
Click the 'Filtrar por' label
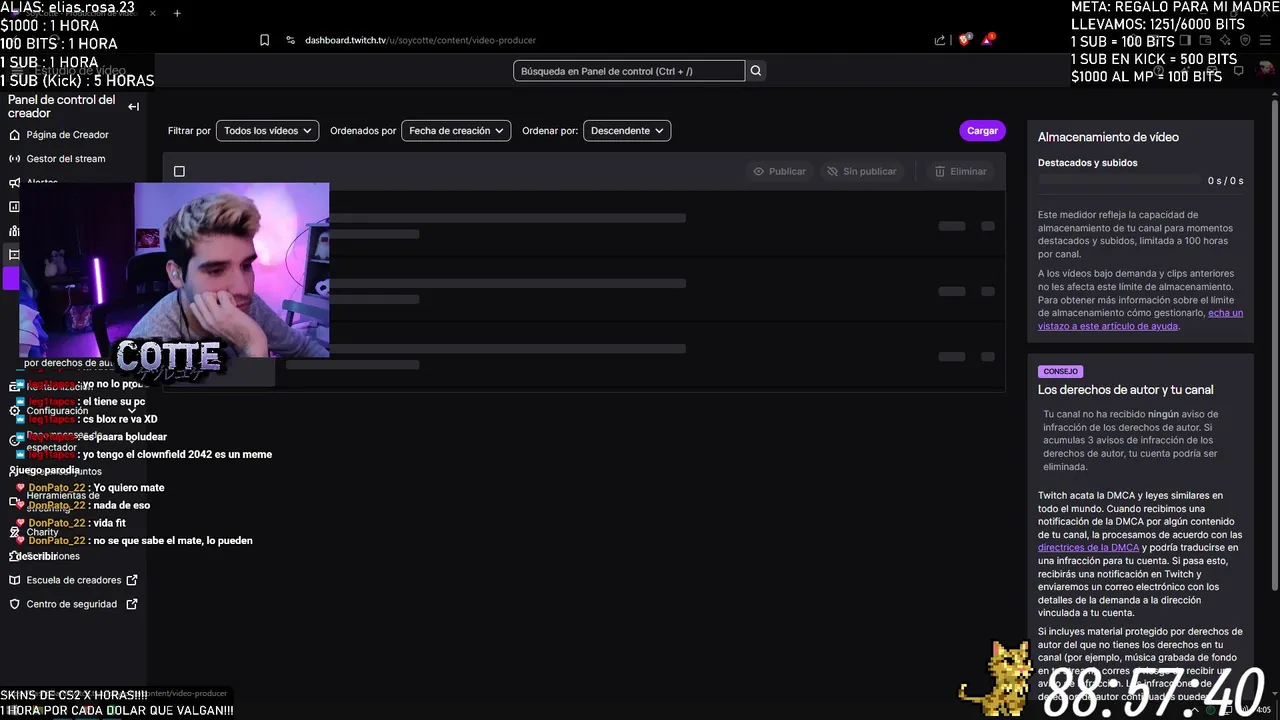click(189, 131)
